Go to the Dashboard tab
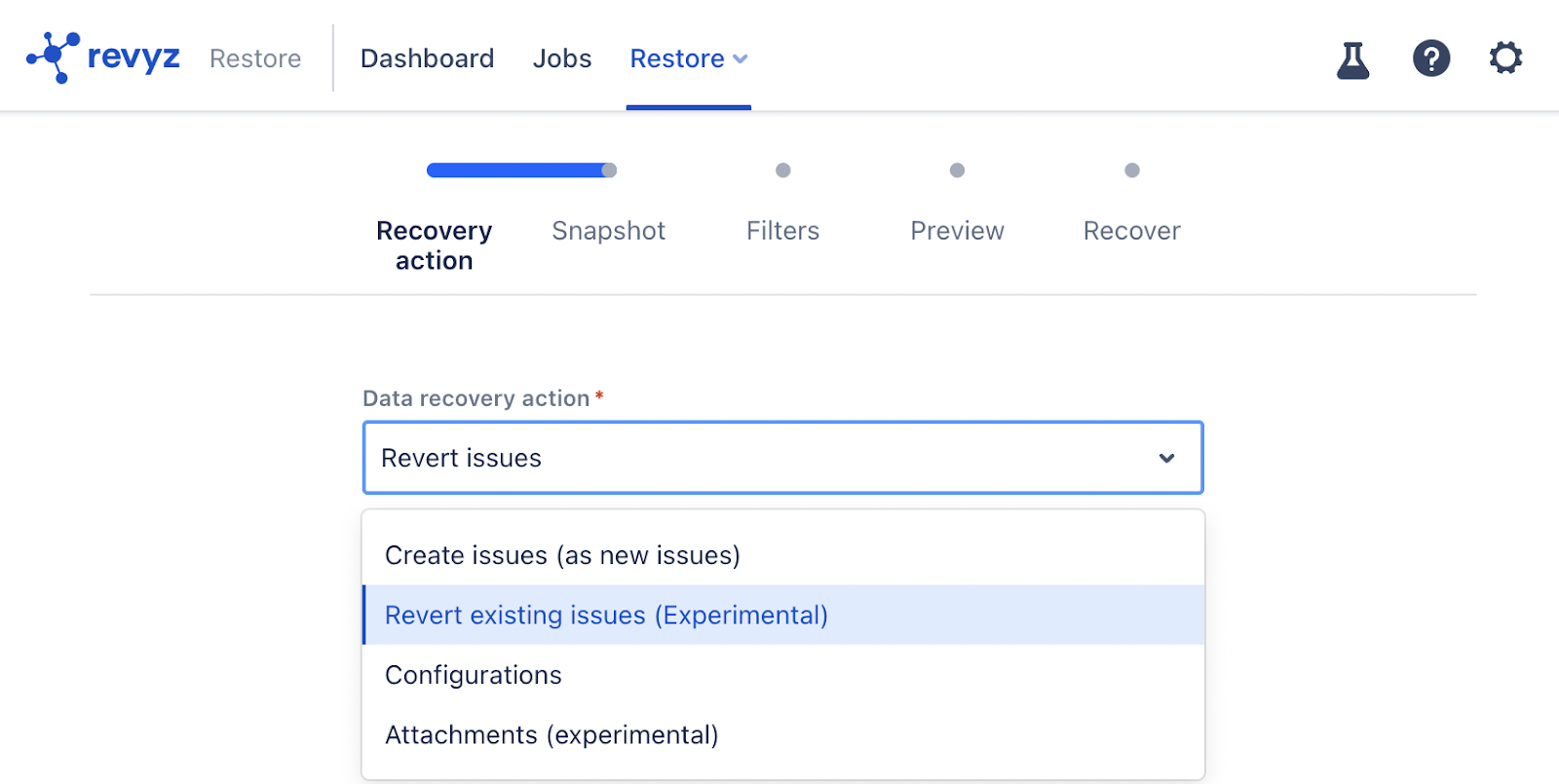1559x784 pixels. [x=427, y=58]
